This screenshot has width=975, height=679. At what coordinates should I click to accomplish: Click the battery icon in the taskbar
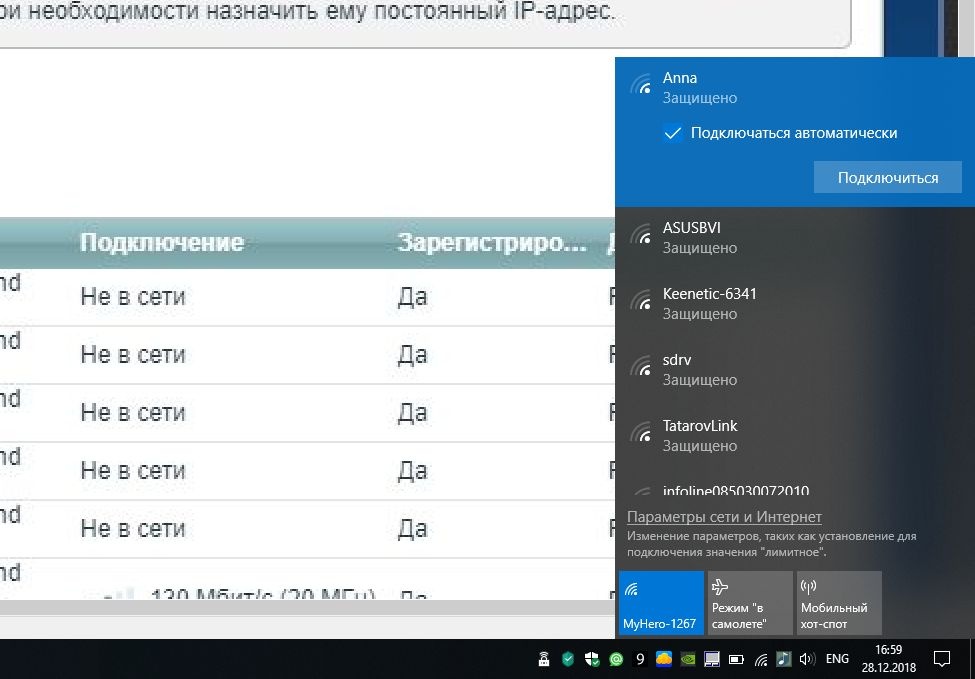click(737, 659)
